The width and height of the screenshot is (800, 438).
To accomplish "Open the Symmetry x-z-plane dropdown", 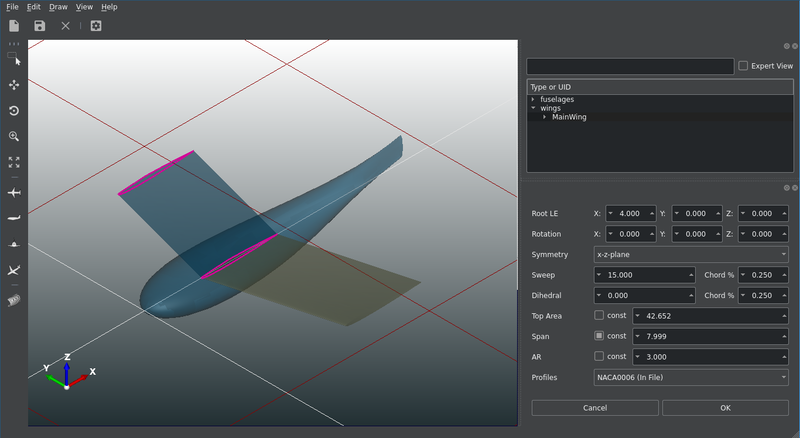I will point(690,254).
